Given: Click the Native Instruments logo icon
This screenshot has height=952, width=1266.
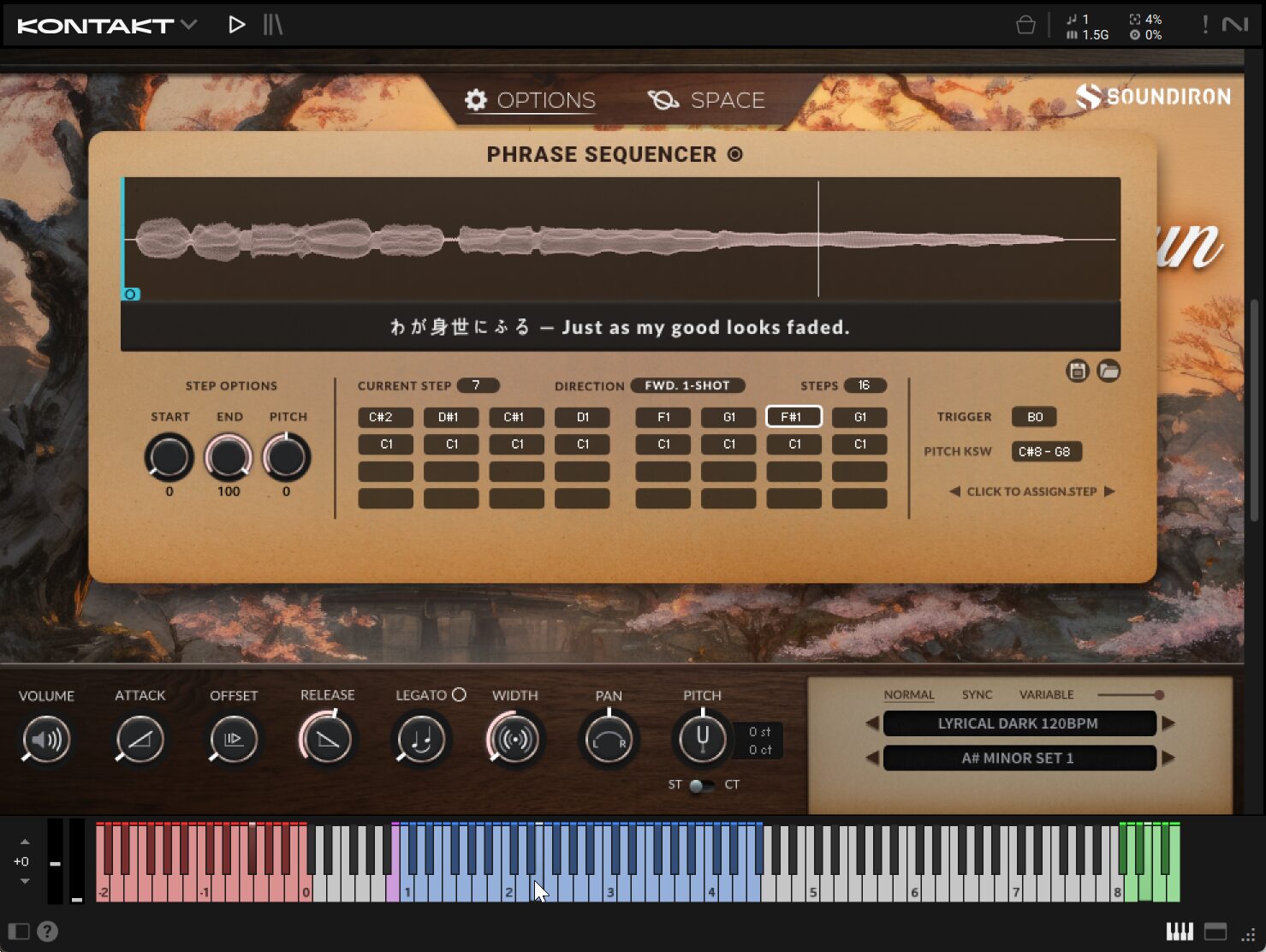Looking at the screenshot, I should click(1234, 25).
